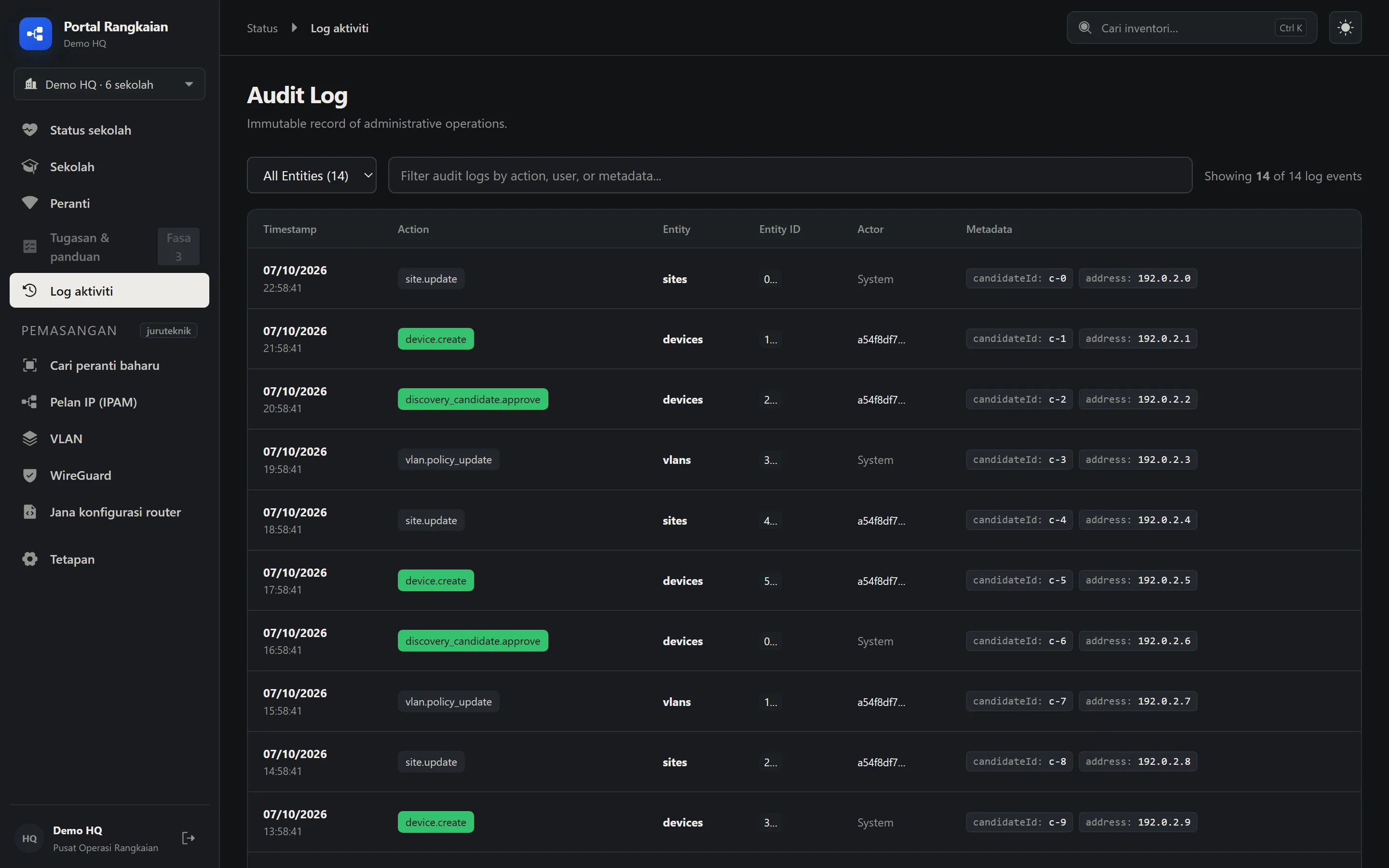The height and width of the screenshot is (868, 1389).
Task: Open the Demo HQ · 6 sekolah selector
Action: [109, 84]
